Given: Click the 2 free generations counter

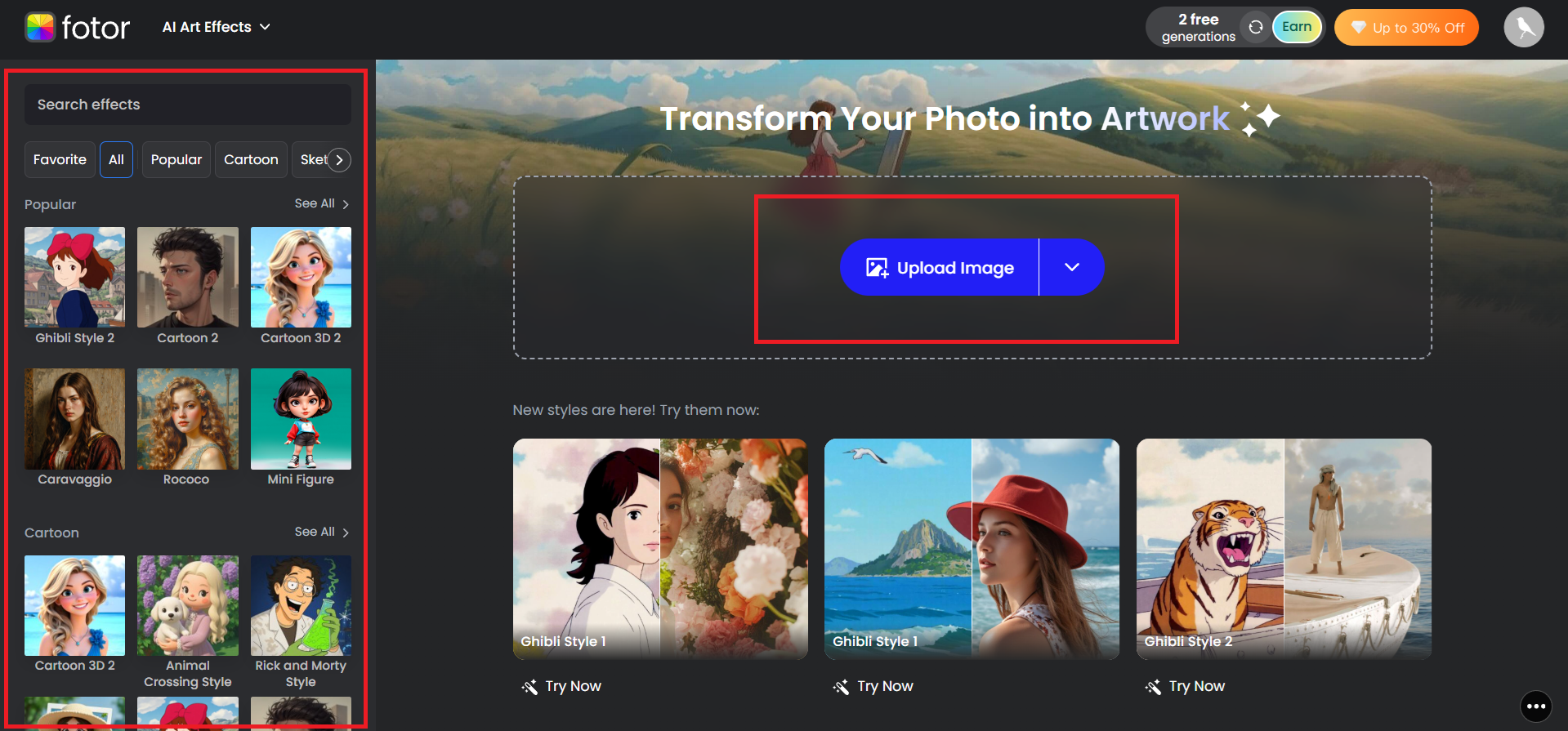Looking at the screenshot, I should tap(1199, 28).
